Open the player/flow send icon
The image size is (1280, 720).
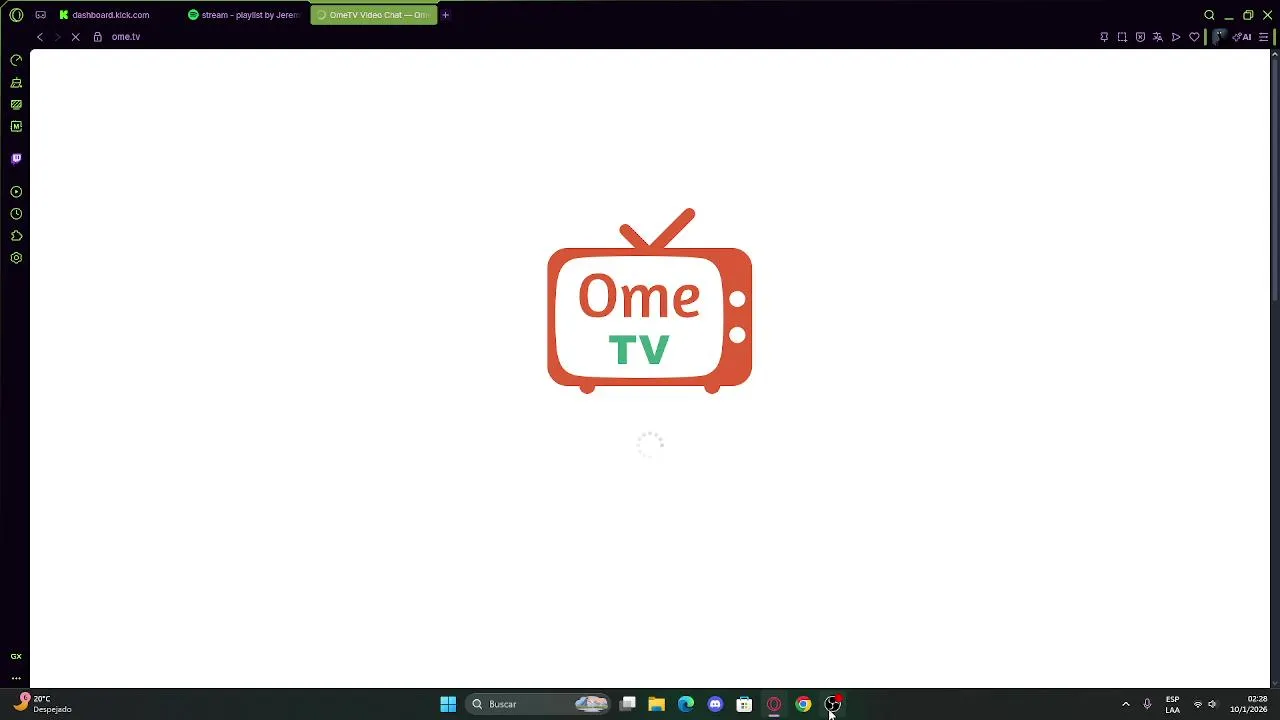point(1176,37)
